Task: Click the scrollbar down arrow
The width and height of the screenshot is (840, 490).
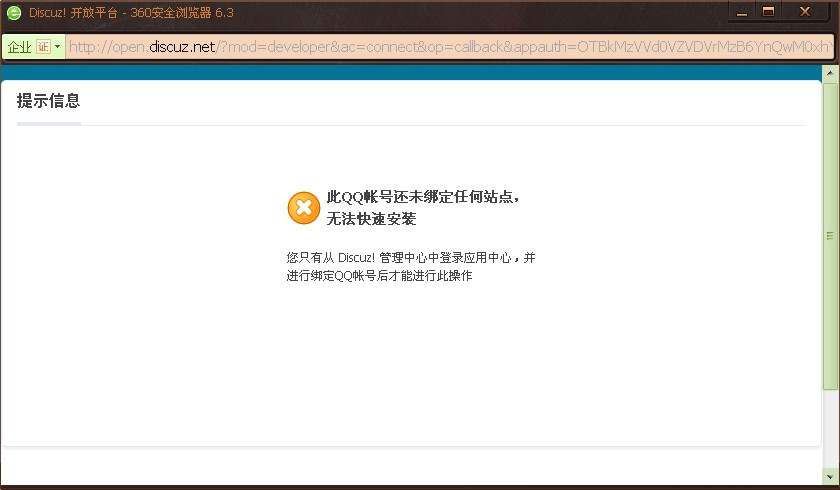Action: click(x=830, y=476)
